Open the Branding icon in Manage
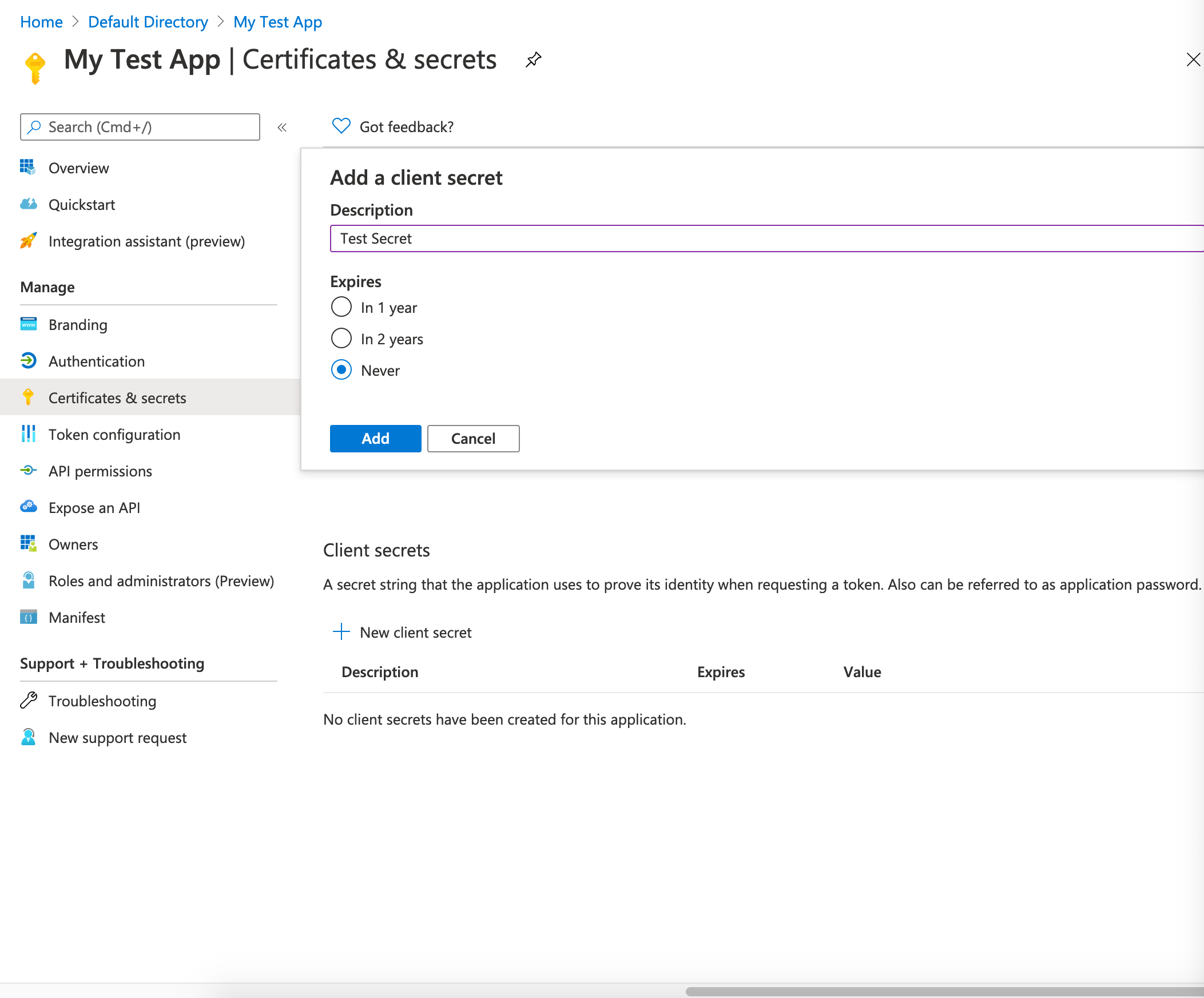 point(28,324)
